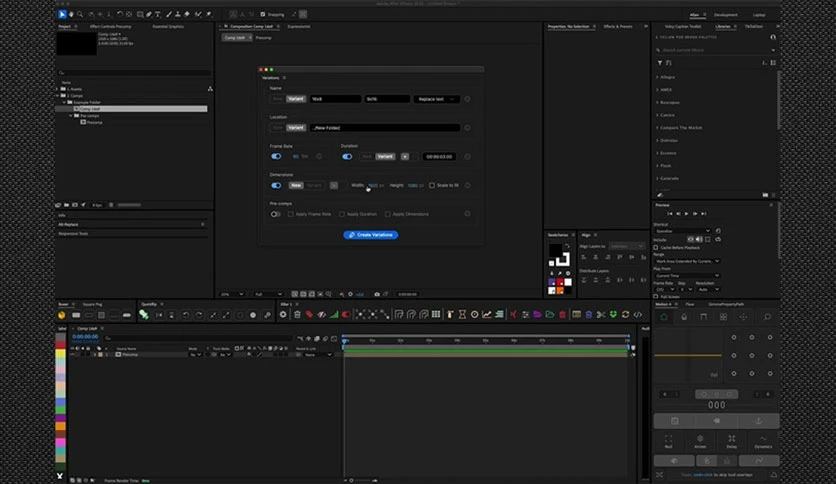Check Apply Duration checkbox
Viewport: 836px width, 484px height.
pos(342,214)
